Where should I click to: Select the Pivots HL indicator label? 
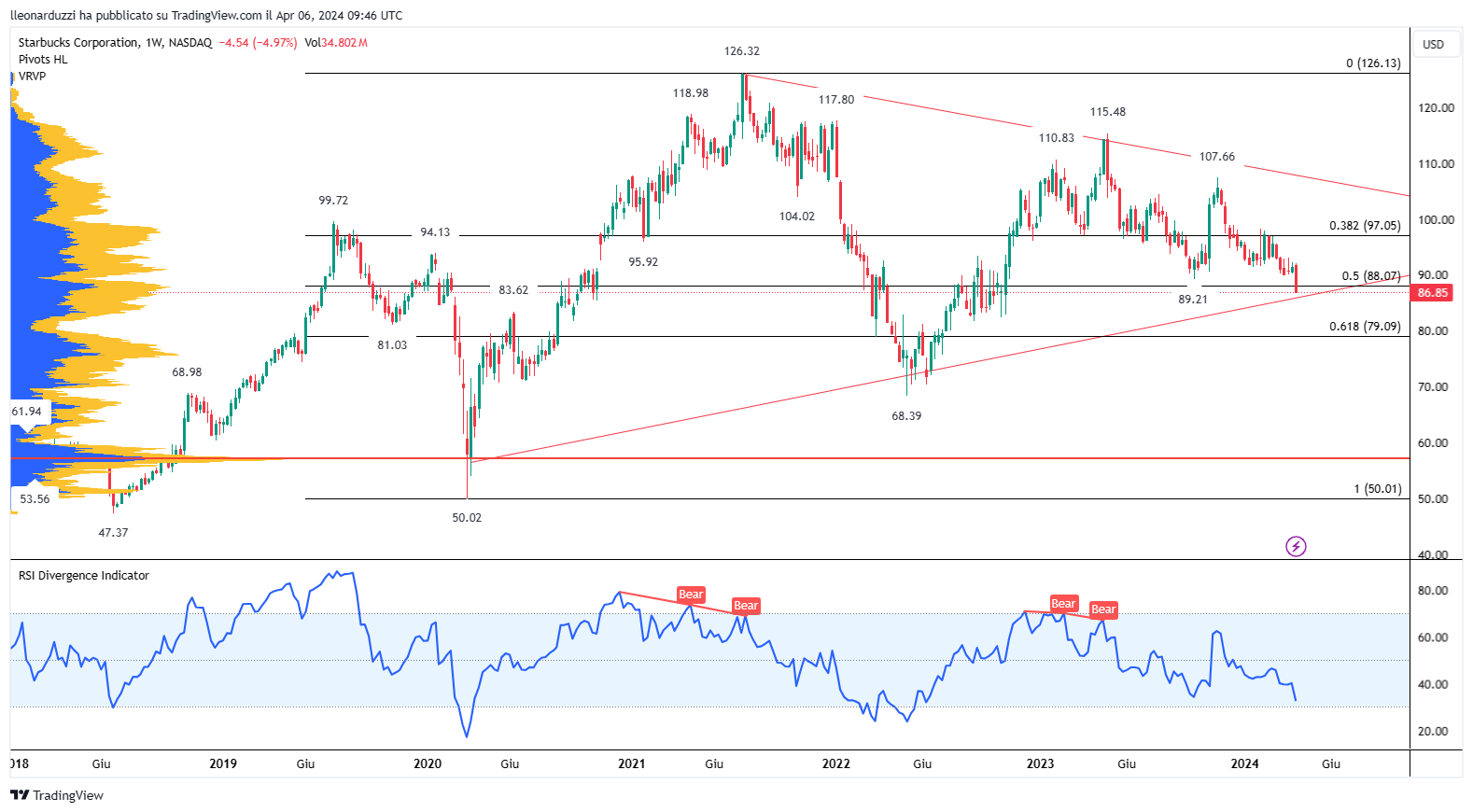(x=43, y=60)
